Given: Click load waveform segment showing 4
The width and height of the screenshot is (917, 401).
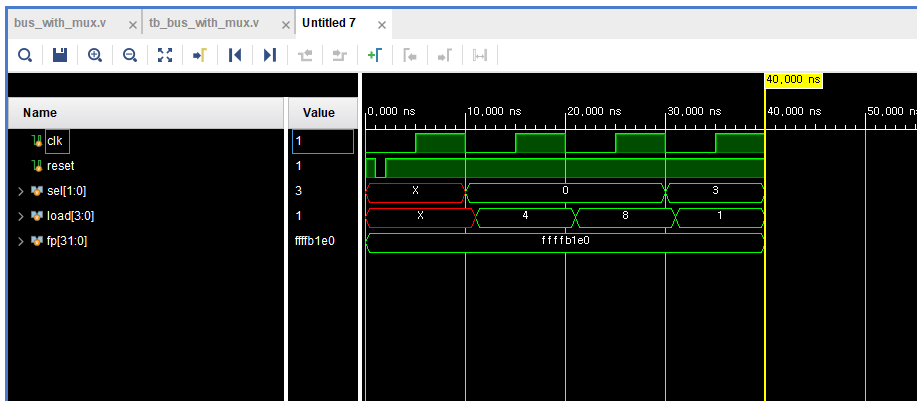Looking at the screenshot, I should 525,218.
